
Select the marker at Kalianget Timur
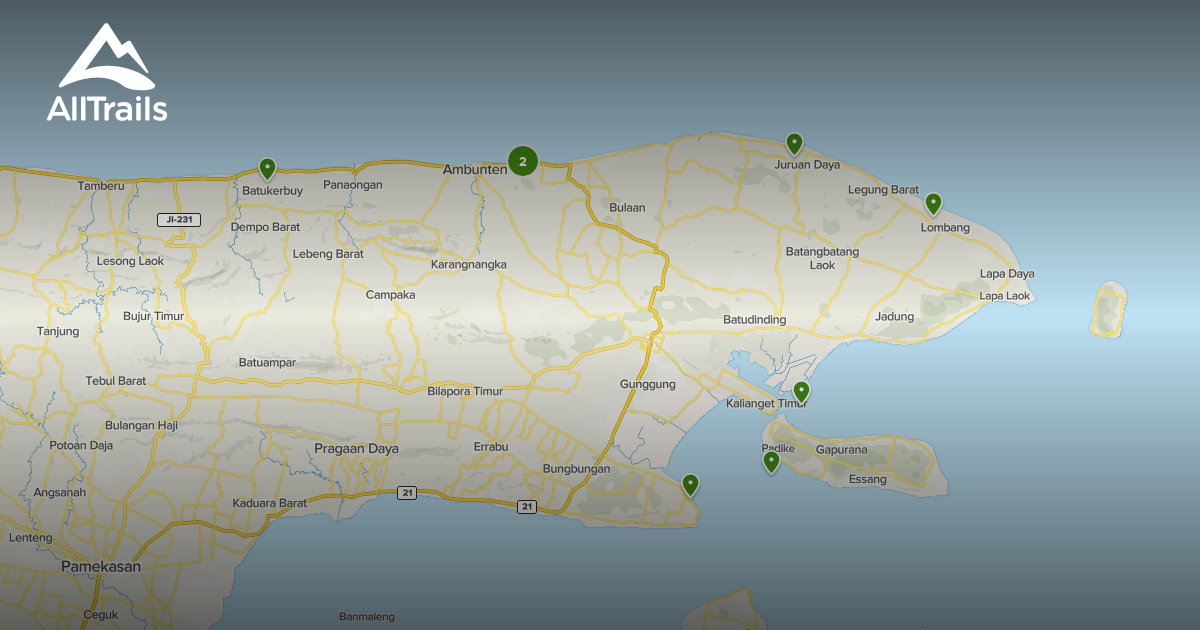click(801, 392)
